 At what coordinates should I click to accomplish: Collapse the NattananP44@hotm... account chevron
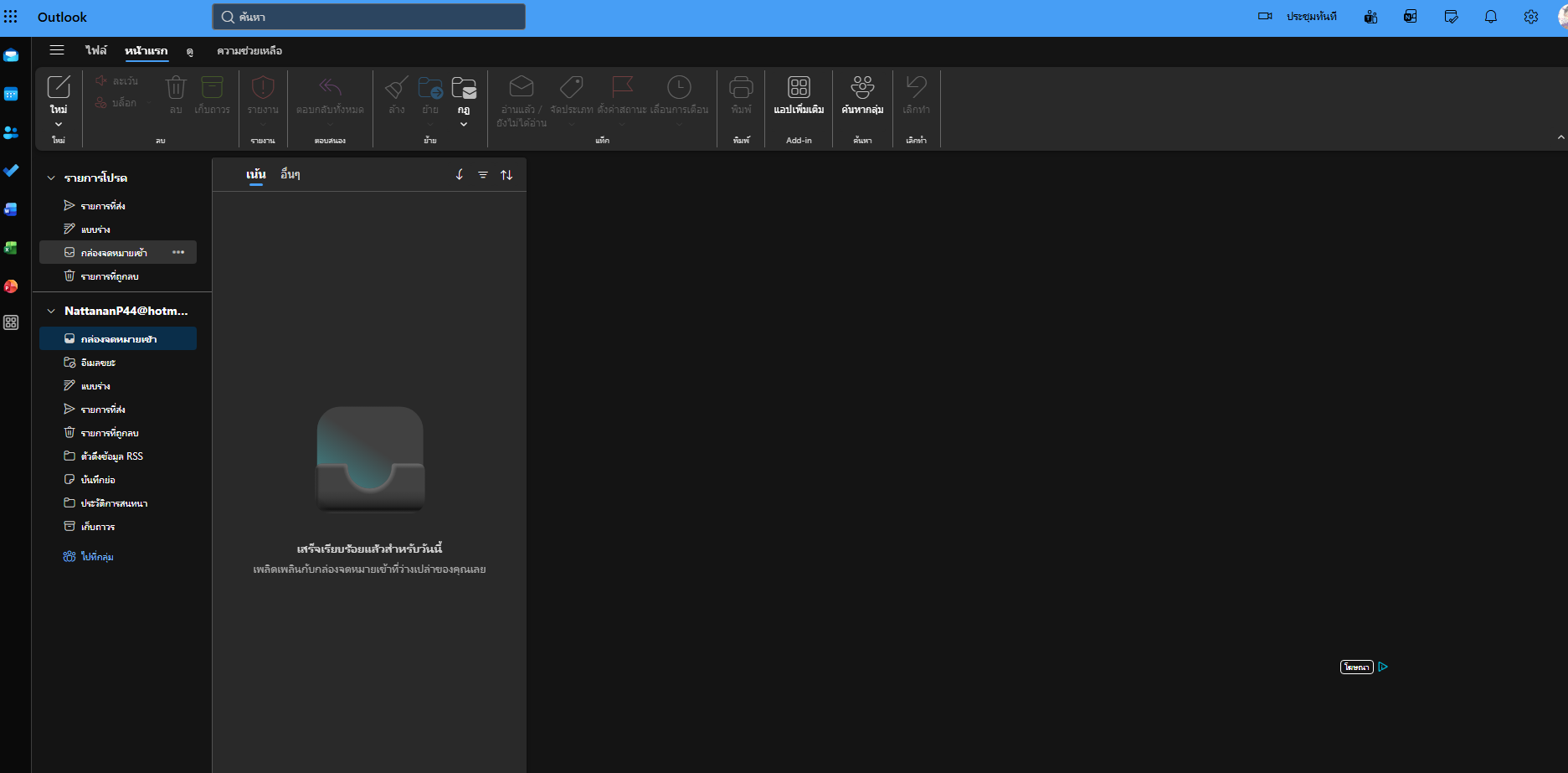[51, 311]
